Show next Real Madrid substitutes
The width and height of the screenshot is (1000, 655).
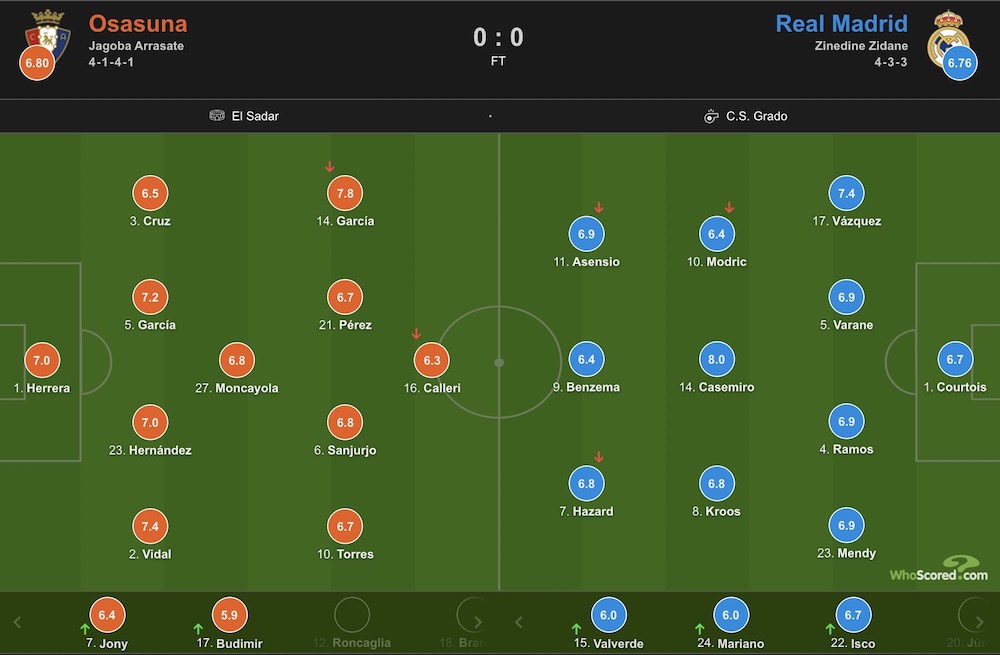pyautogui.click(x=980, y=622)
